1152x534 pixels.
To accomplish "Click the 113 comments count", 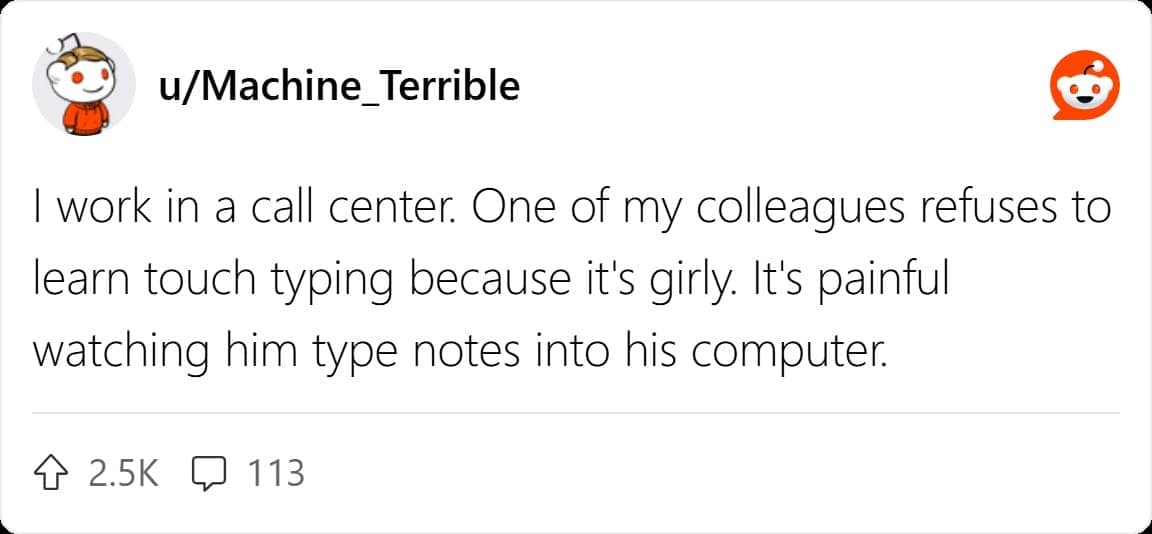I will pos(274,472).
